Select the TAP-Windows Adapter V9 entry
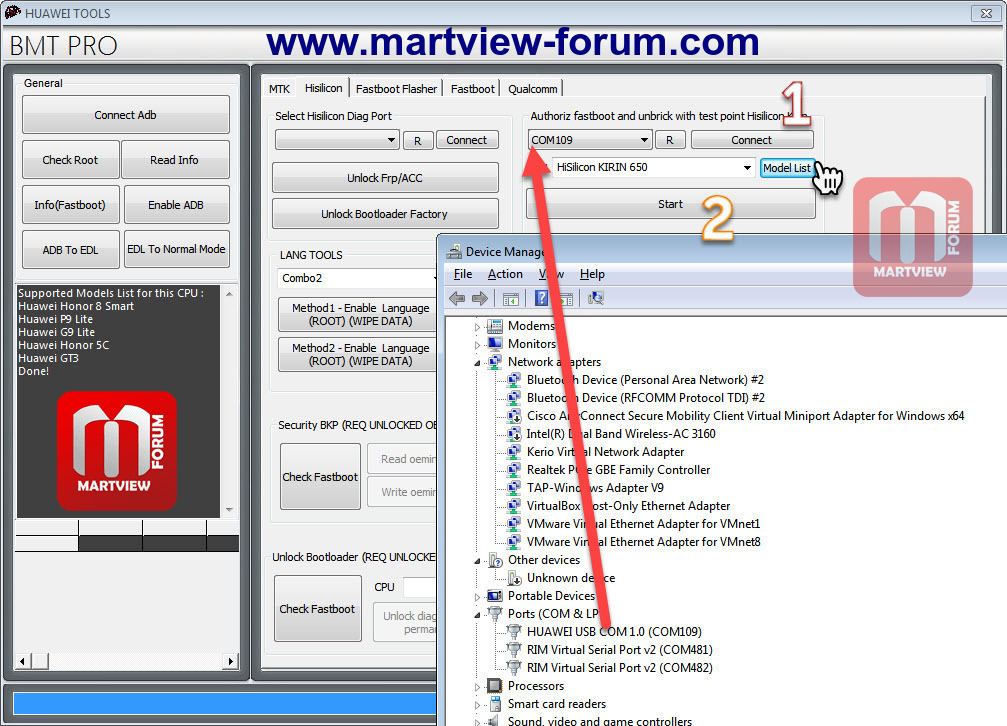Image resolution: width=1007 pixels, height=726 pixels. click(595, 488)
